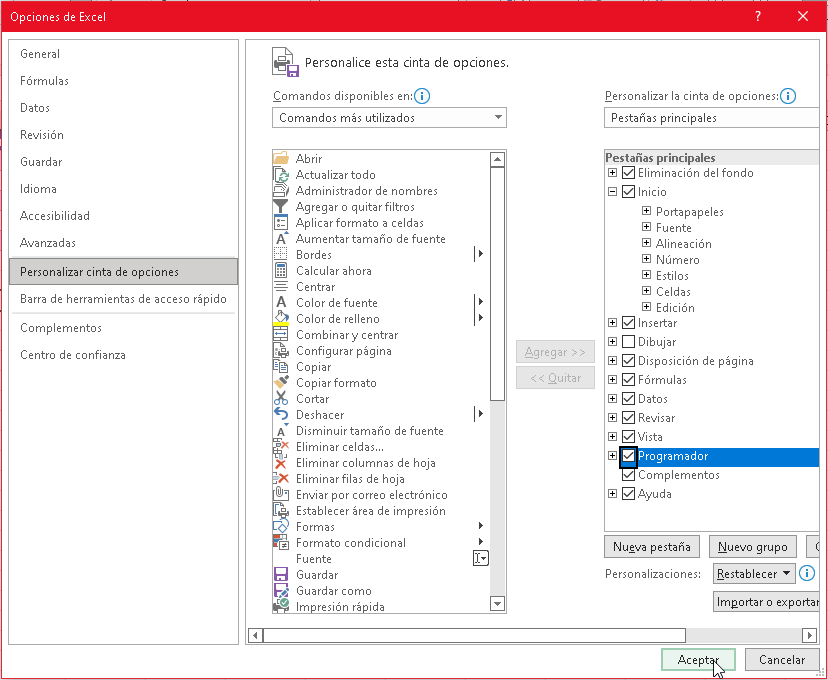828x680 pixels.
Task: Uncheck the Programador tab checkbox
Action: [x=628, y=456]
